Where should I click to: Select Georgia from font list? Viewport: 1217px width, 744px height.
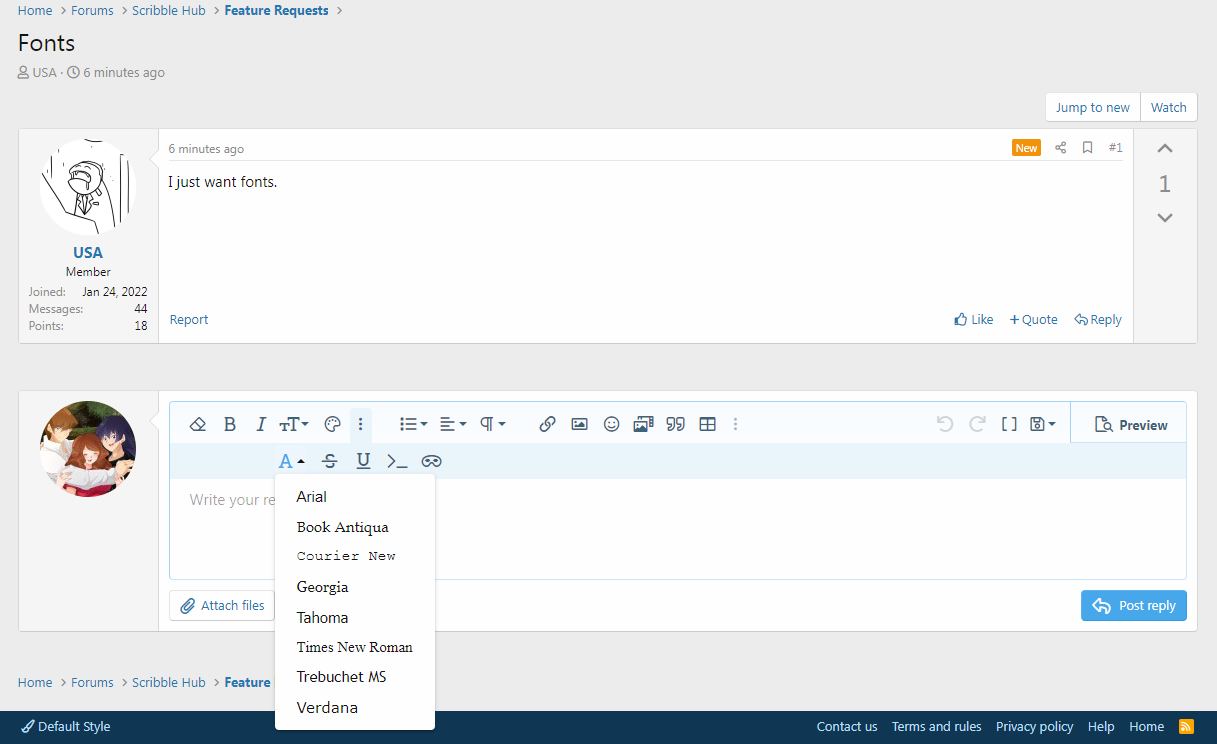click(322, 587)
